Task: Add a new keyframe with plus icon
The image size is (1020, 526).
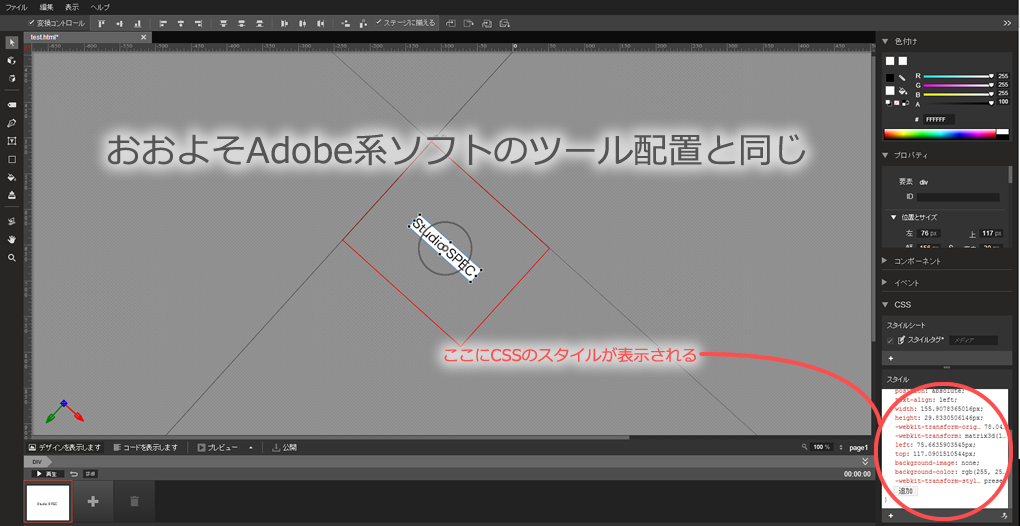Action: point(93,501)
